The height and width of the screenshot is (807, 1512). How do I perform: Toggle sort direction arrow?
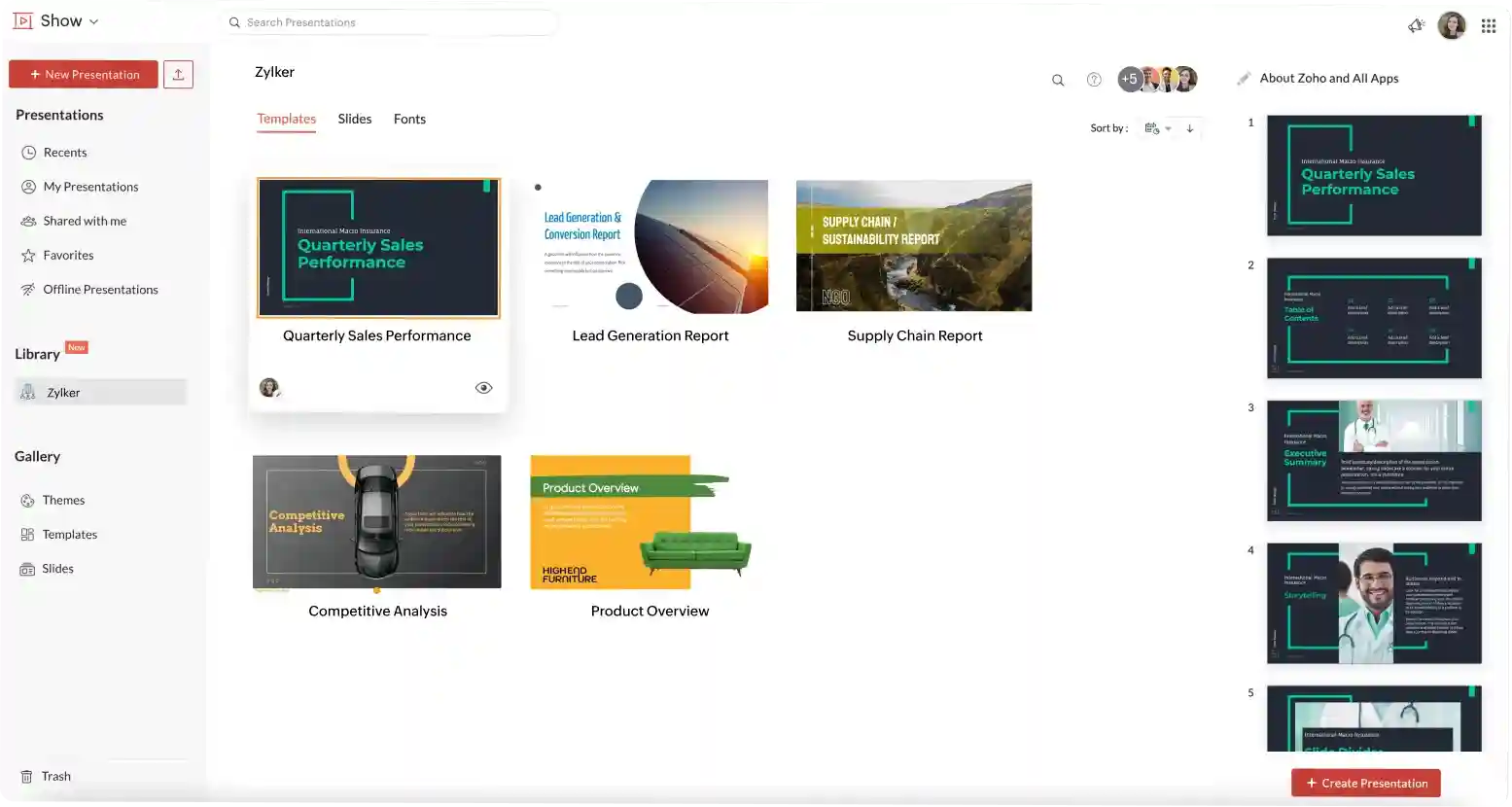click(x=1189, y=128)
